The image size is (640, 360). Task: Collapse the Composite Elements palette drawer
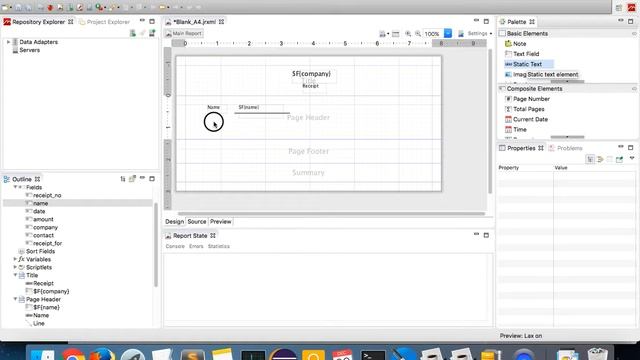click(568, 89)
